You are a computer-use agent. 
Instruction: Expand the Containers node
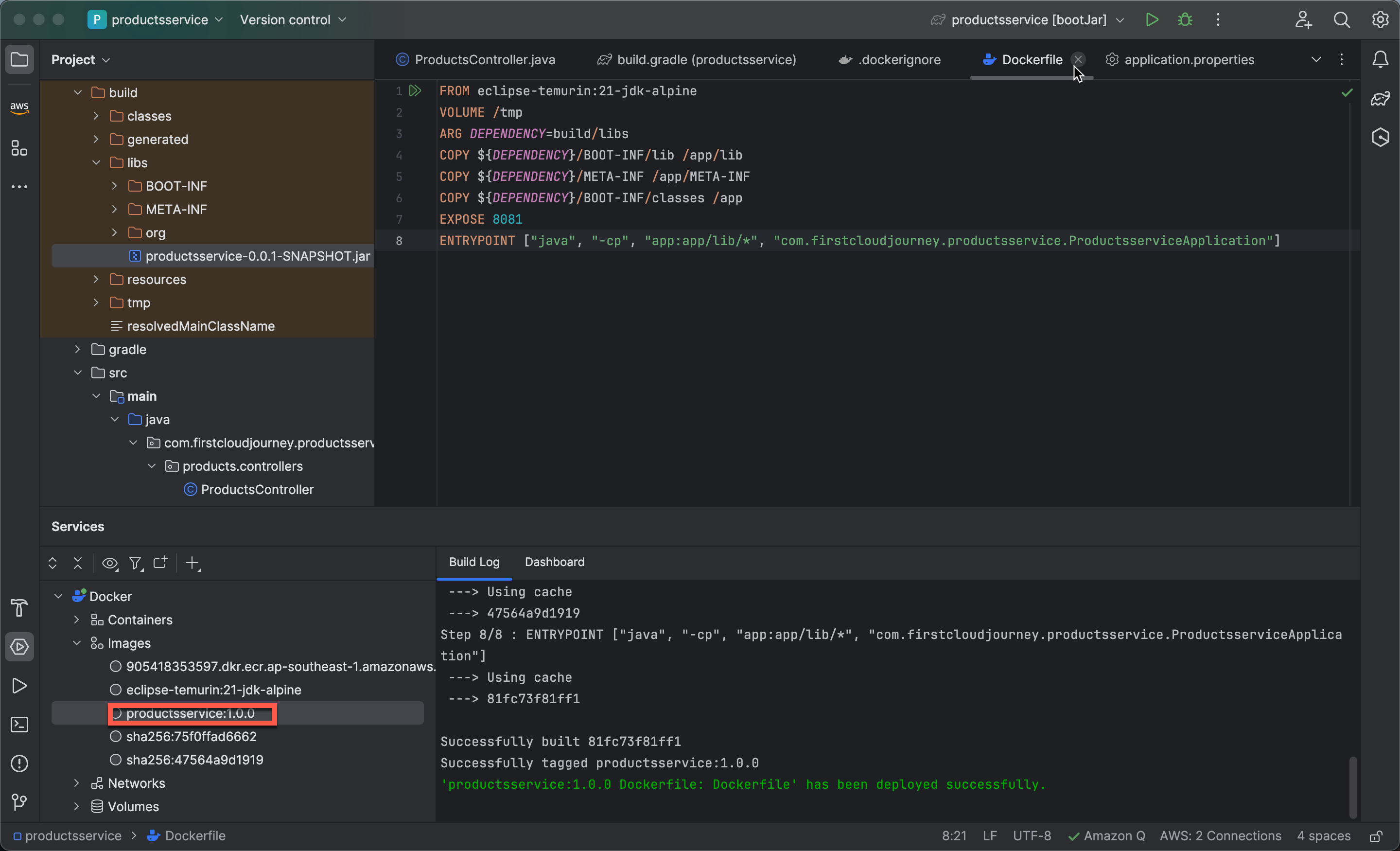pyautogui.click(x=77, y=619)
